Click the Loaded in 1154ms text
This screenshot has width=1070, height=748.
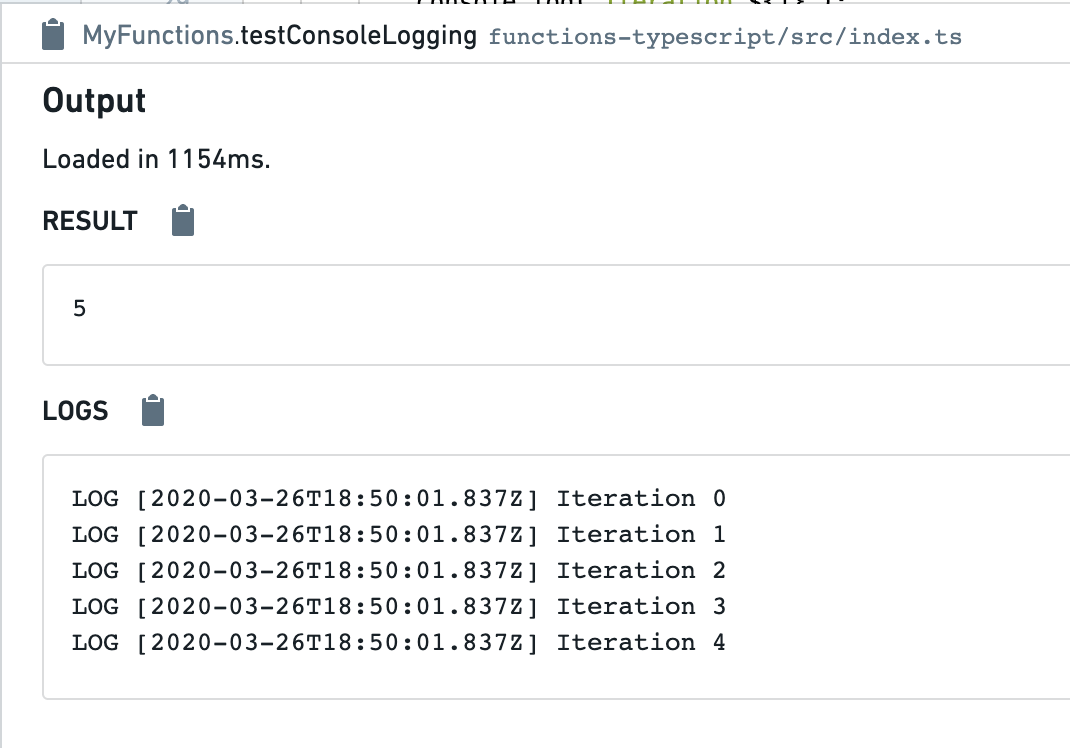tap(156, 159)
